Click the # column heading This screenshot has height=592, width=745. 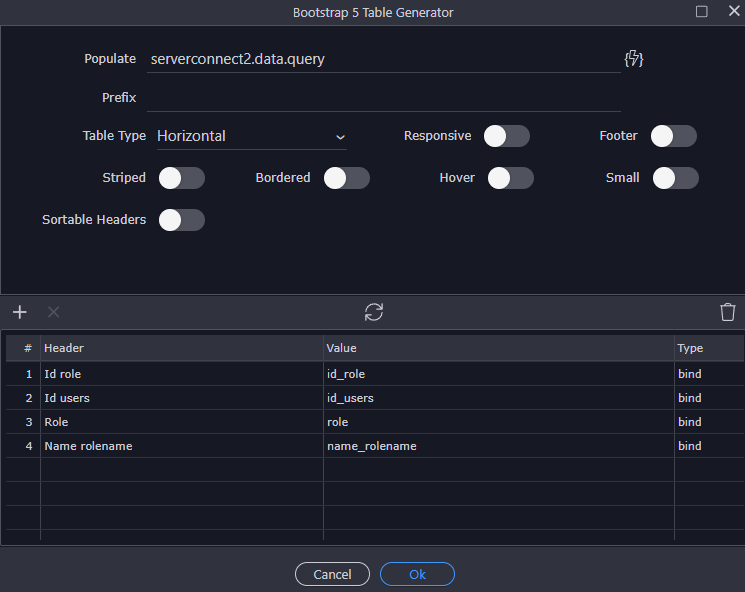pyautogui.click(x=23, y=348)
